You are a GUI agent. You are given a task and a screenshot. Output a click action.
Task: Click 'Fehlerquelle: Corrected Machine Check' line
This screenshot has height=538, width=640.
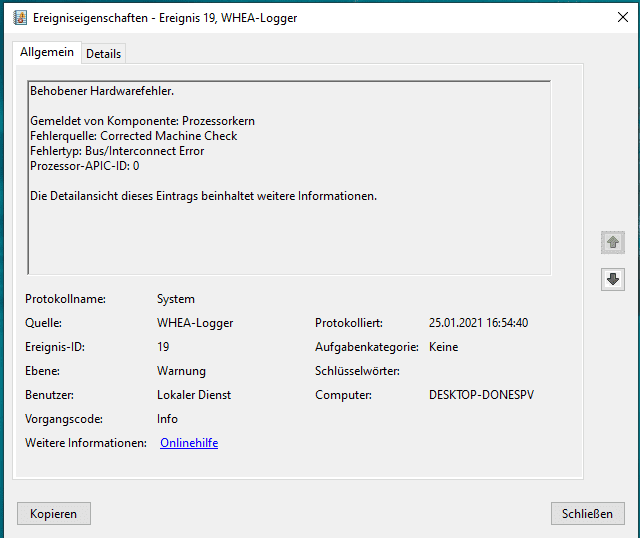133,136
